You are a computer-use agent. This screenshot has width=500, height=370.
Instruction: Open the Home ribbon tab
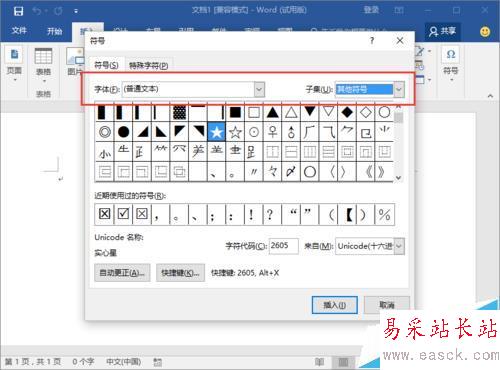click(54, 31)
